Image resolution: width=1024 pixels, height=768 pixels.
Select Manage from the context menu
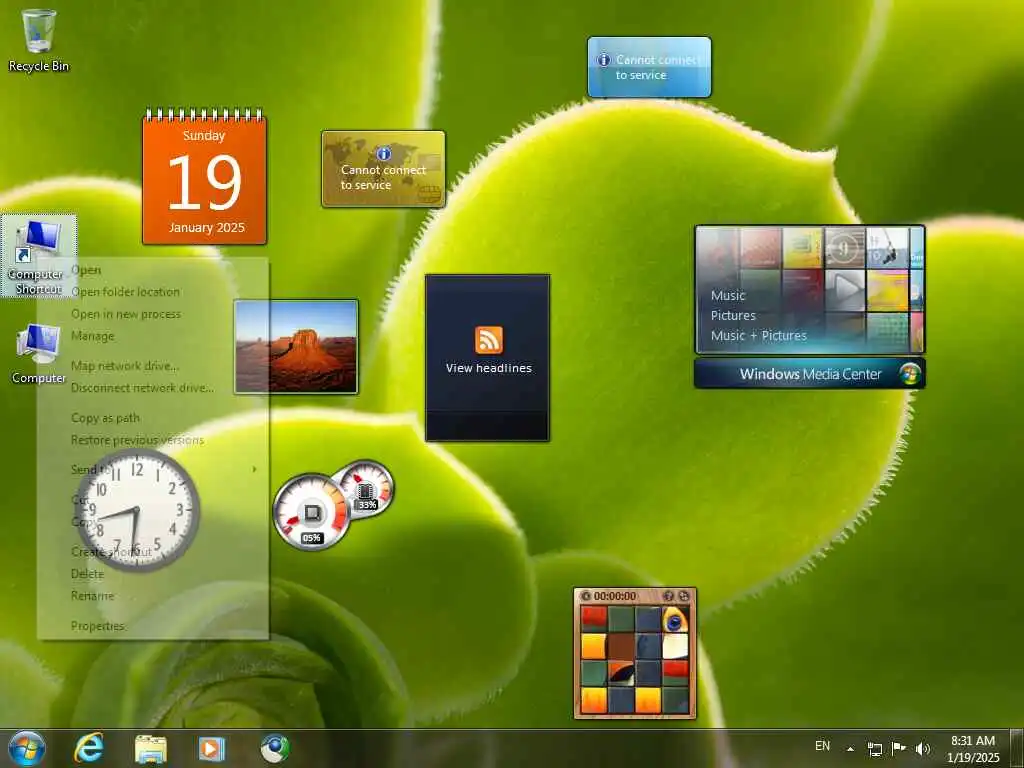[x=93, y=336]
